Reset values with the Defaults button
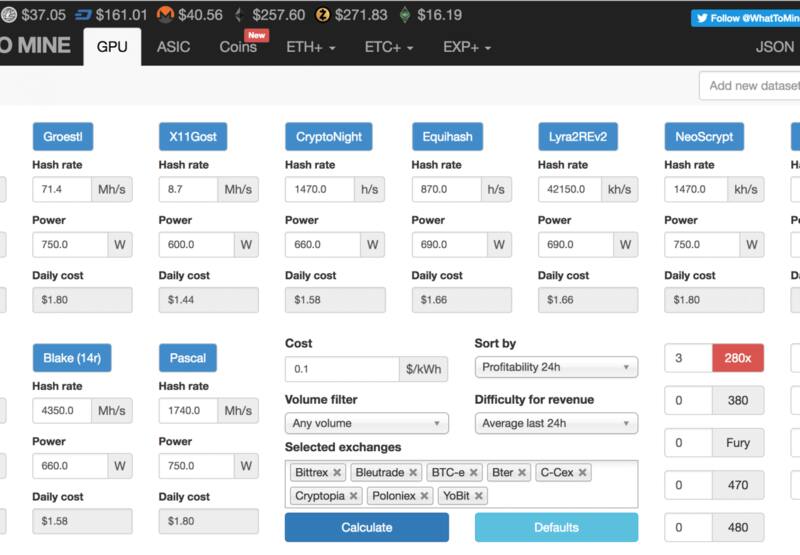Viewport: 800px width, 555px height. tap(556, 527)
